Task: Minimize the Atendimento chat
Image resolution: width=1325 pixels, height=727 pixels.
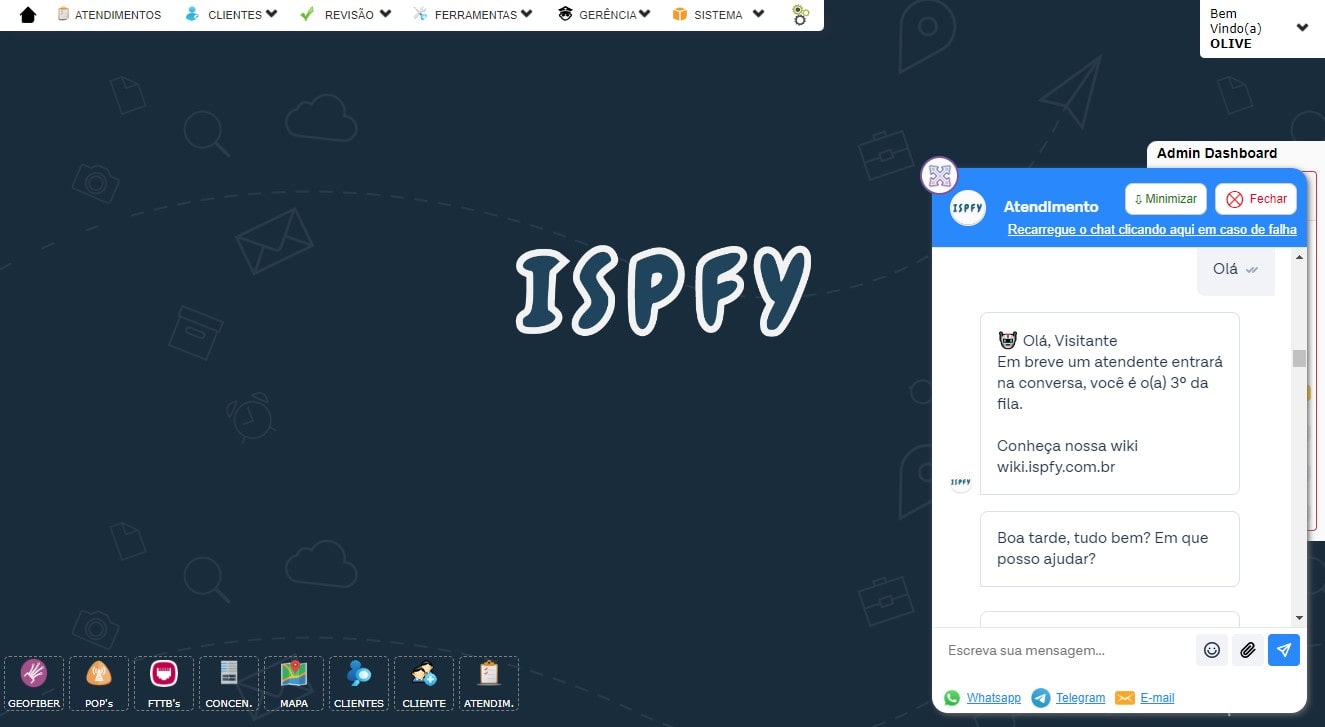Action: coord(1166,199)
